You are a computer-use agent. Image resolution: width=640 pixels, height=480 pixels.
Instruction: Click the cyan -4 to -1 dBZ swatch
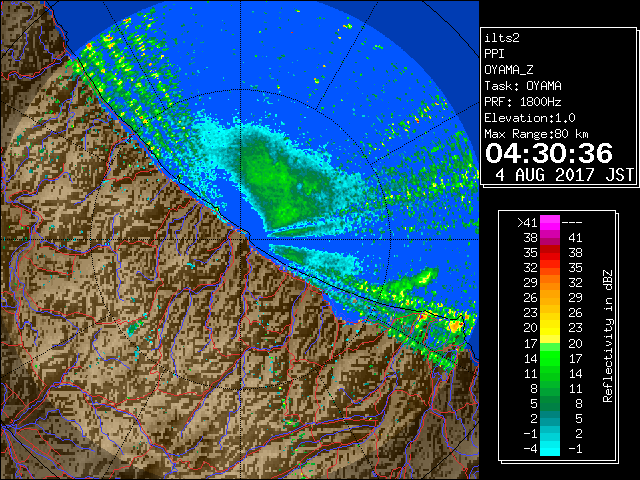coord(549,448)
